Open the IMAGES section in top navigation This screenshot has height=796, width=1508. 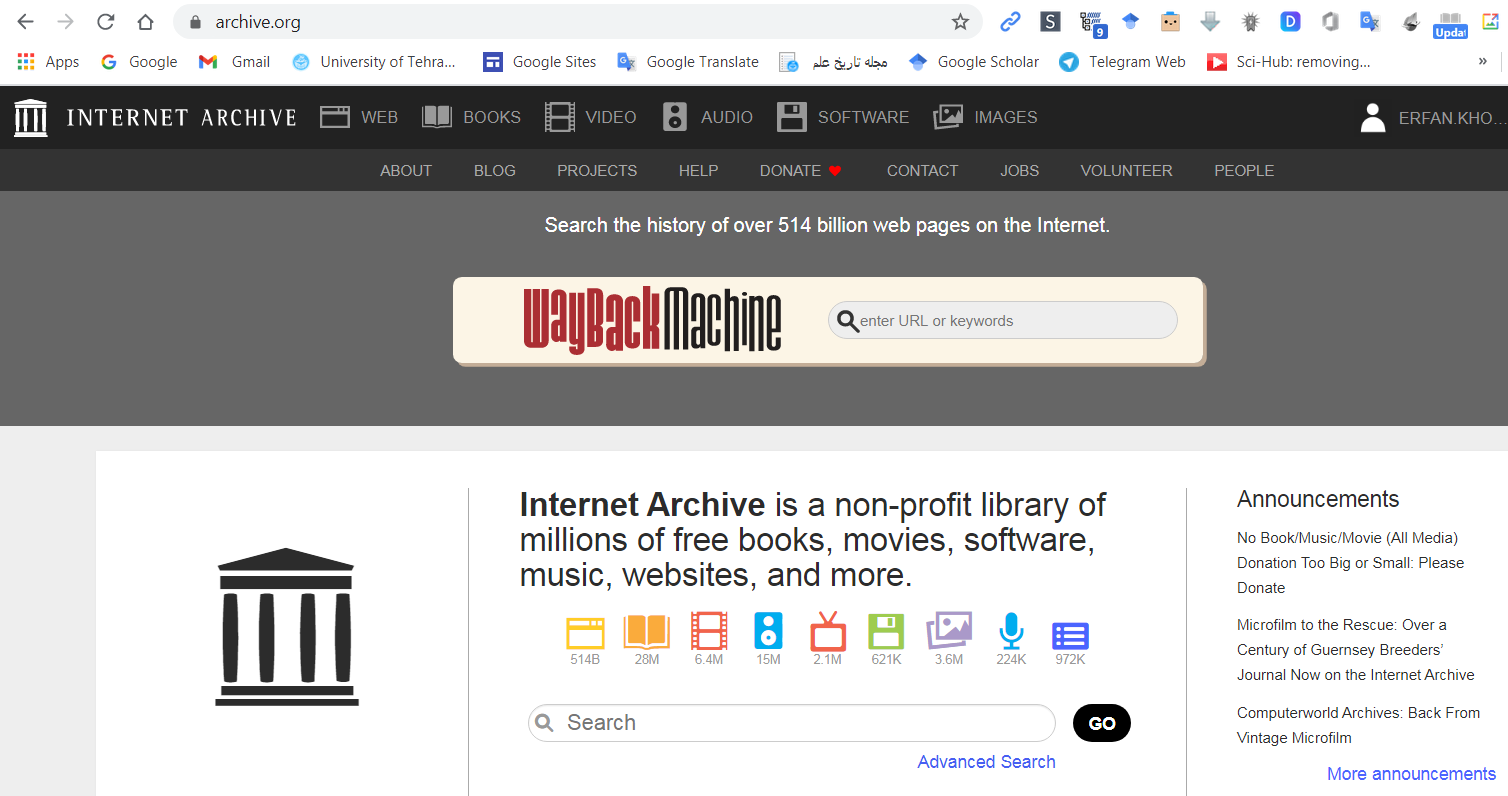click(985, 117)
